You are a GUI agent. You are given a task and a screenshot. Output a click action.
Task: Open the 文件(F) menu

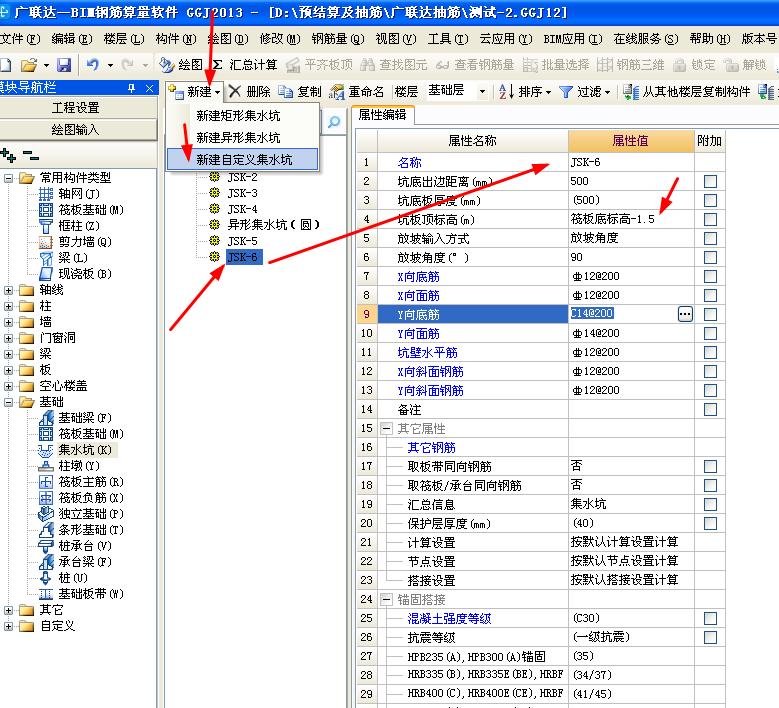[20, 39]
